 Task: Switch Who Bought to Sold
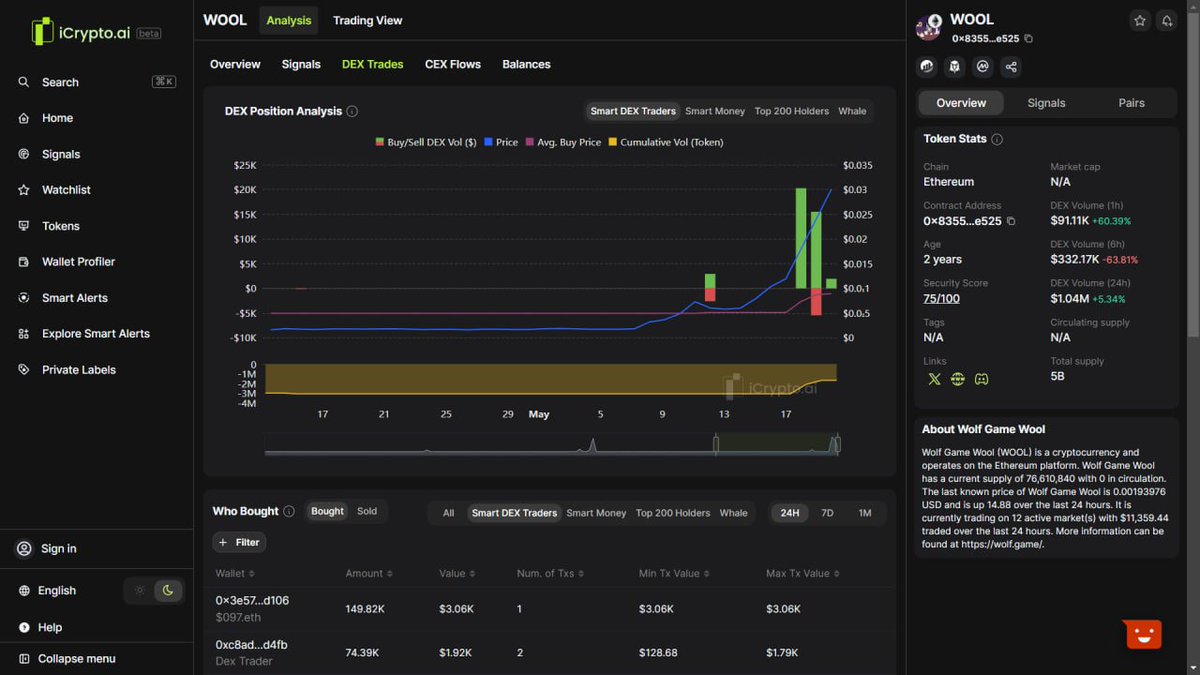(x=367, y=511)
